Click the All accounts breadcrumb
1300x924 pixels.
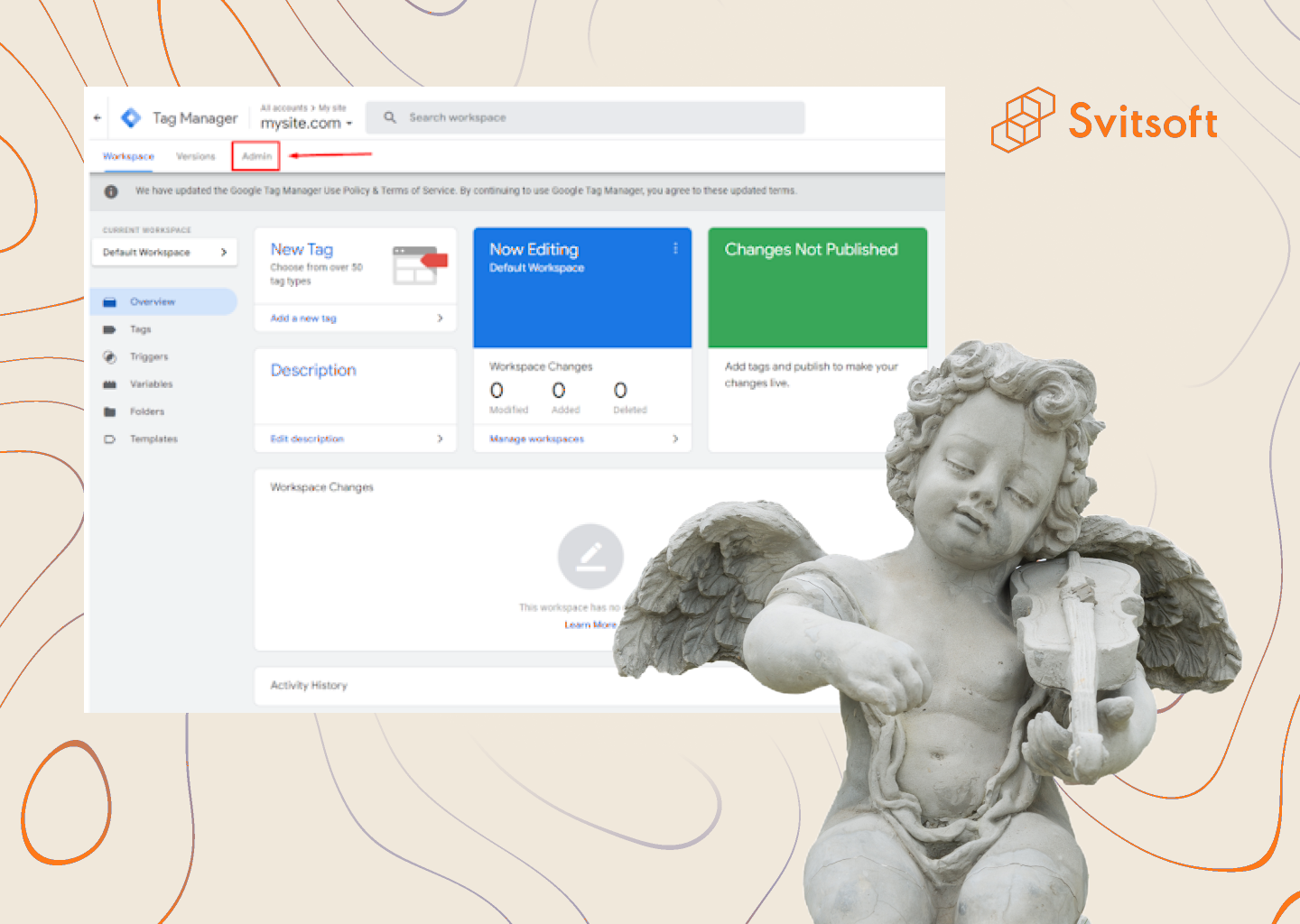(x=283, y=107)
